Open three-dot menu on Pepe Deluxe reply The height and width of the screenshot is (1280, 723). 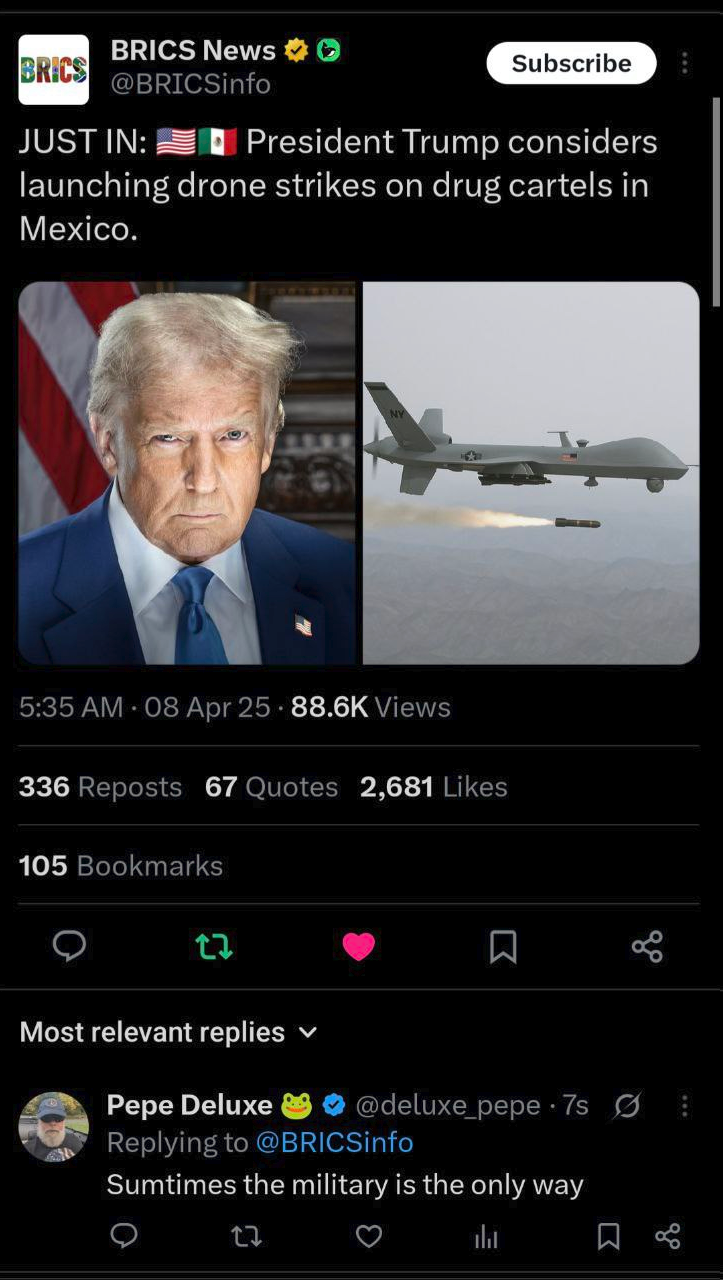(685, 1105)
